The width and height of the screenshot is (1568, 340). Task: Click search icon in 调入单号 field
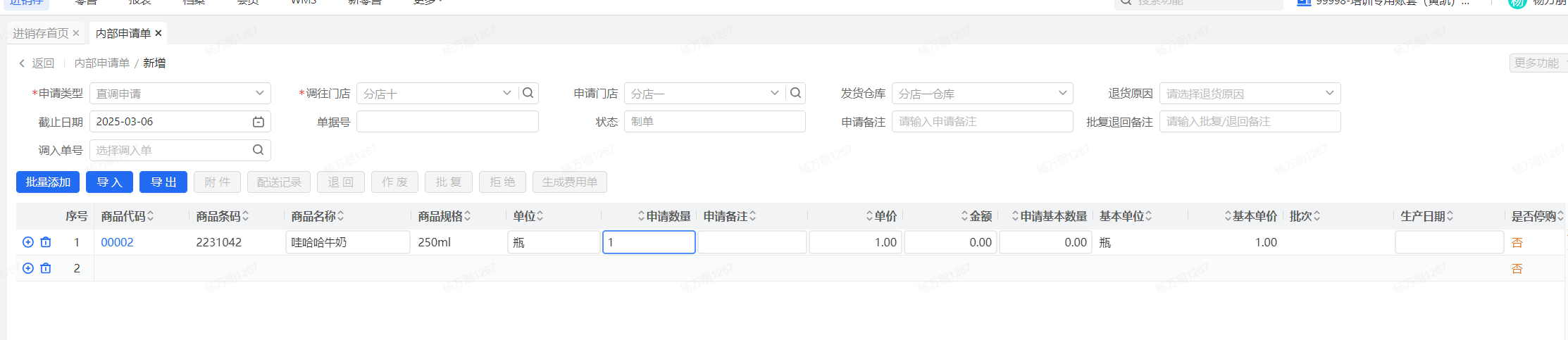click(x=259, y=150)
